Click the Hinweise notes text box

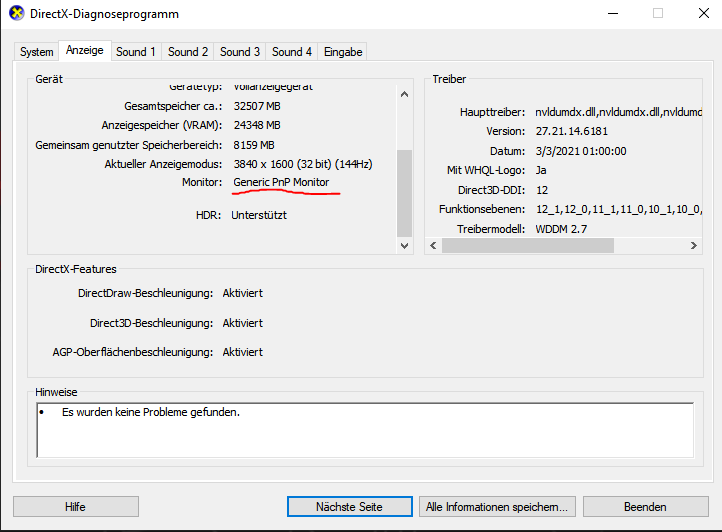pos(365,430)
